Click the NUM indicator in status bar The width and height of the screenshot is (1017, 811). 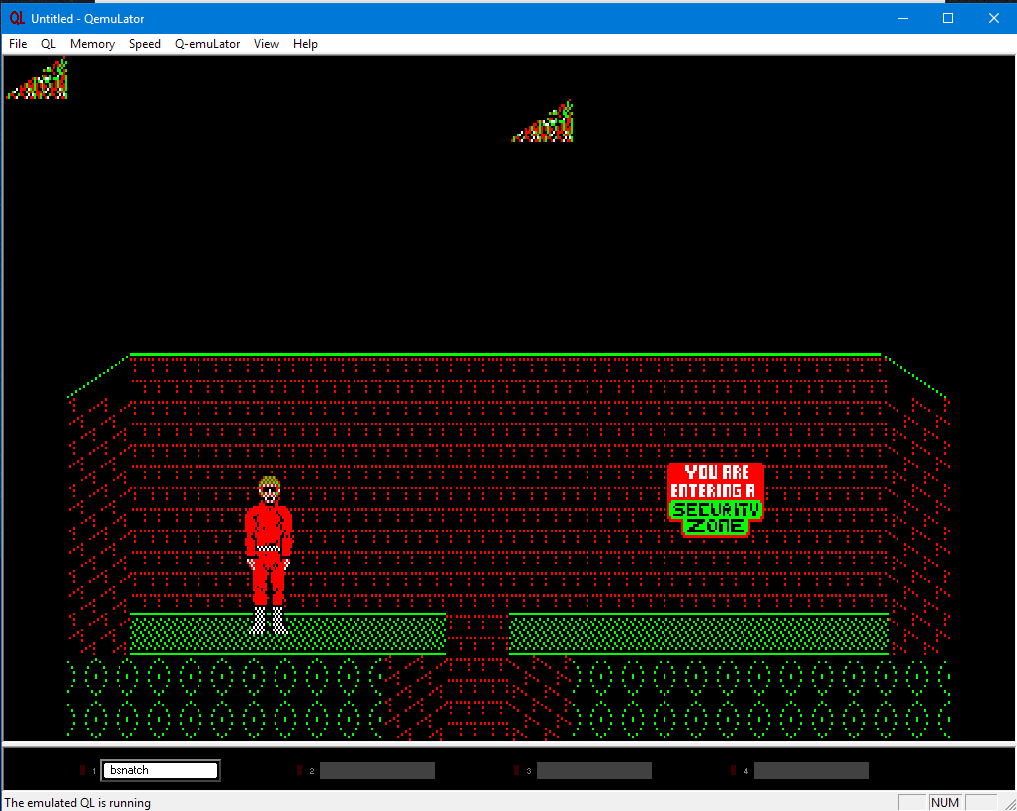tap(945, 803)
